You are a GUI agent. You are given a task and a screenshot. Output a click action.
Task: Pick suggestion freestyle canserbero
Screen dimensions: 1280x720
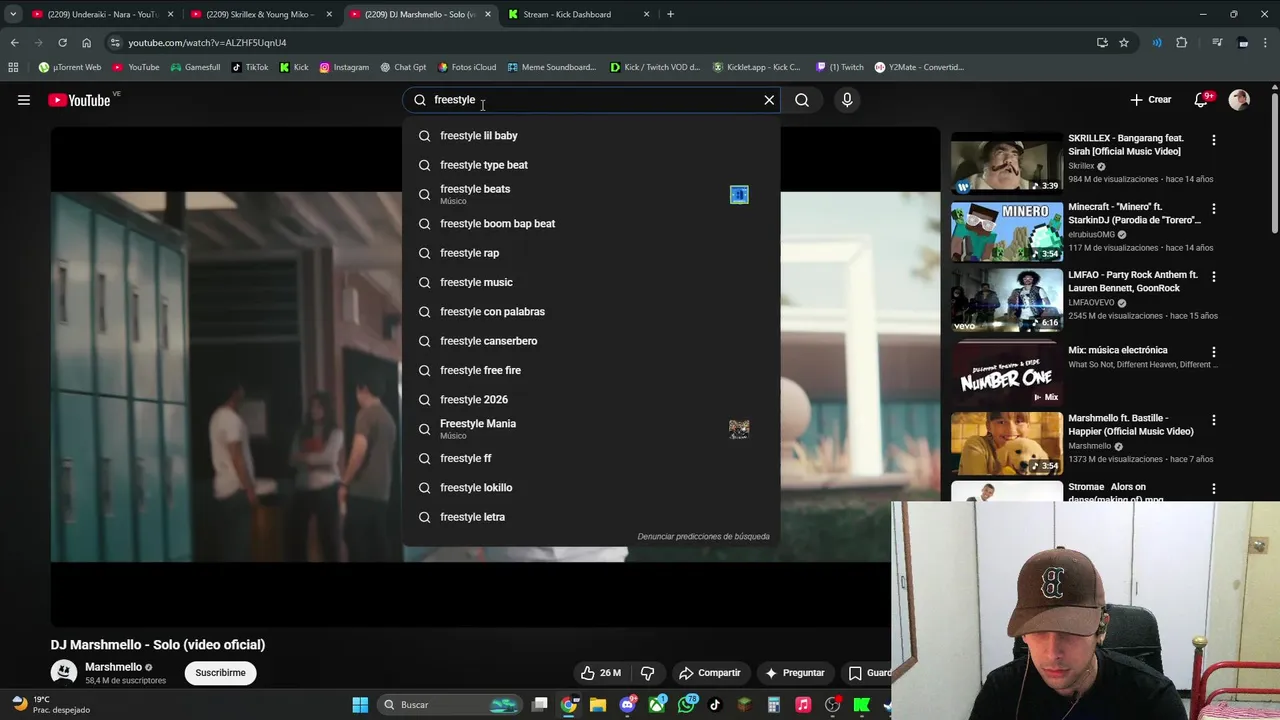(591, 341)
